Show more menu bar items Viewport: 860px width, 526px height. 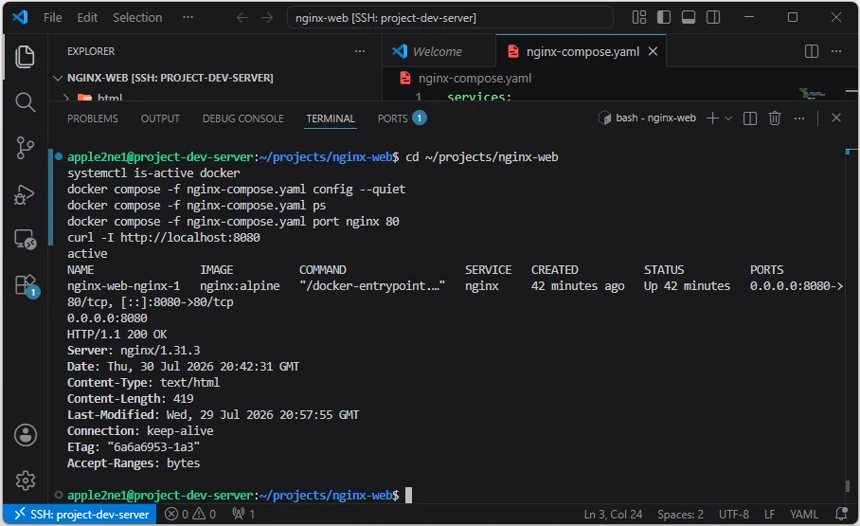pos(188,18)
